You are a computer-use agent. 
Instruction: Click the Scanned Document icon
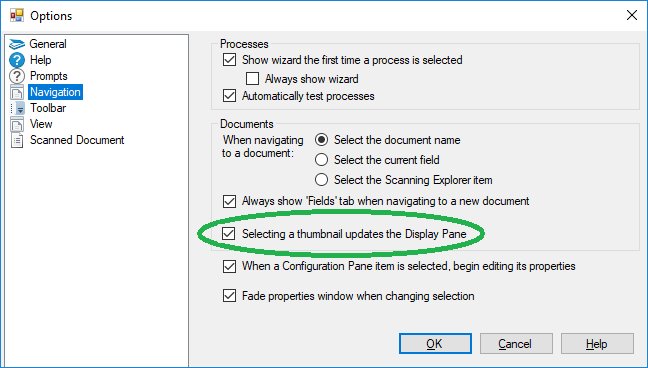point(17,140)
